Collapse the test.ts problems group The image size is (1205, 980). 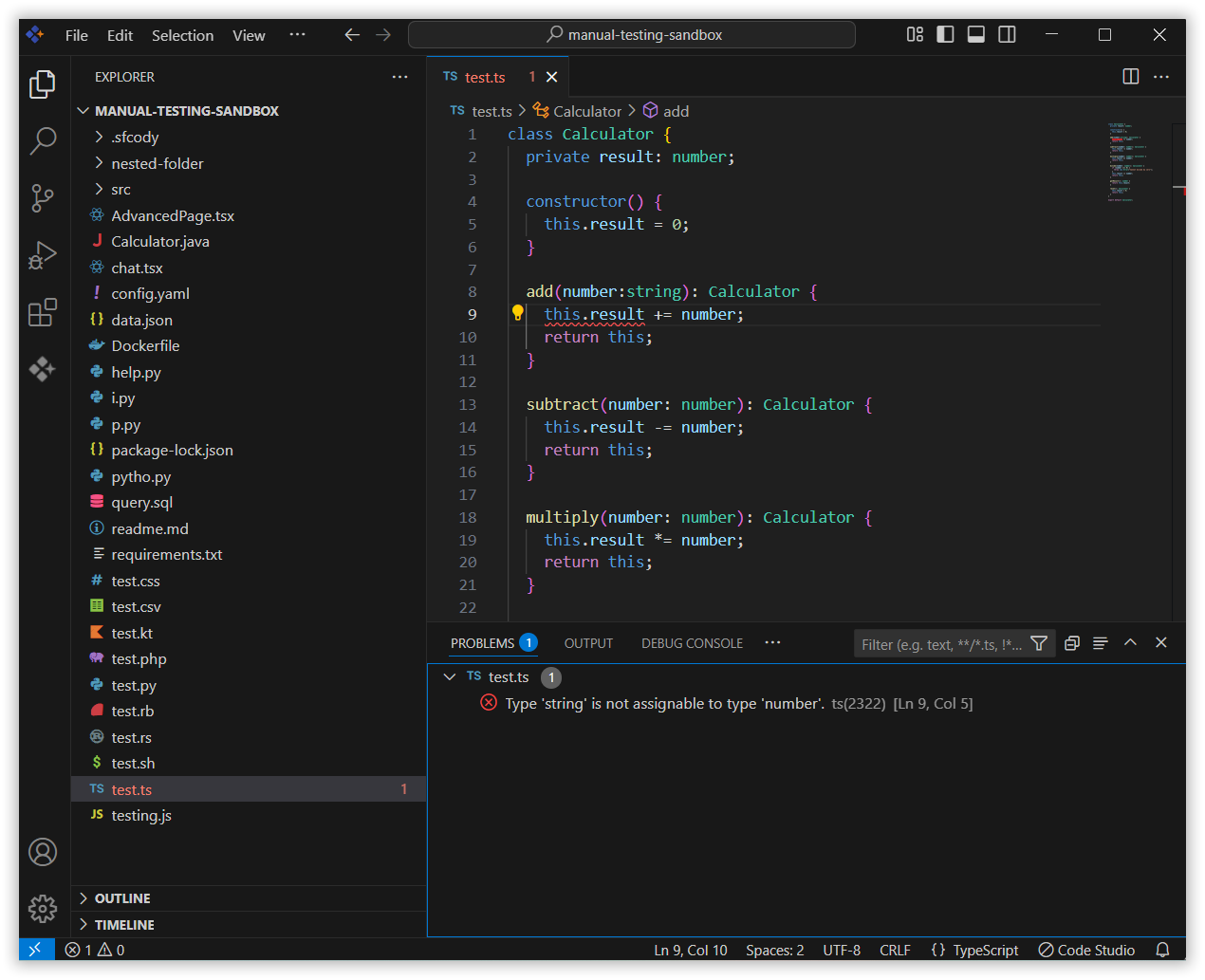(450, 677)
